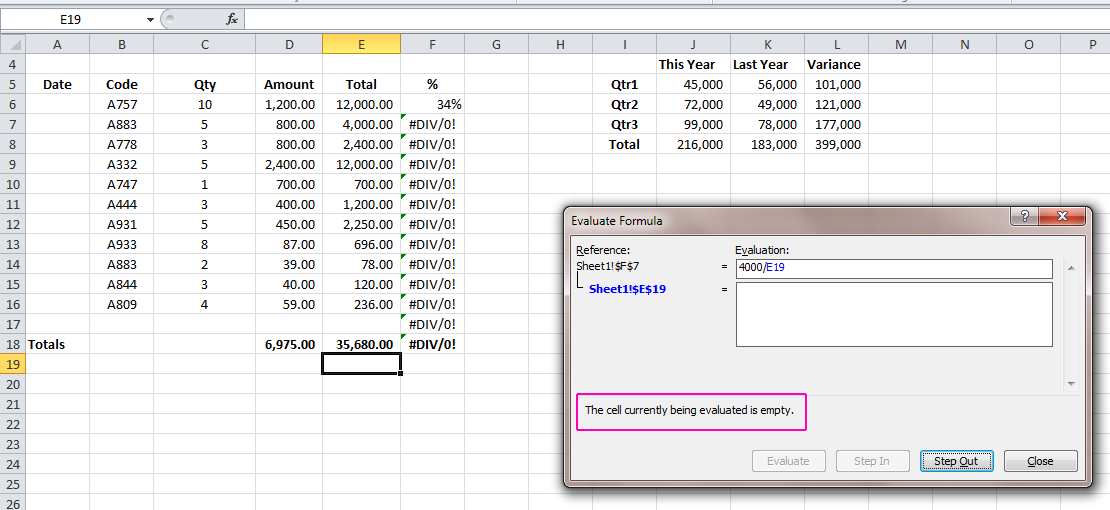The width and height of the screenshot is (1110, 510).
Task: Click the bold #DIV/0! cell in row 18
Action: tap(432, 344)
